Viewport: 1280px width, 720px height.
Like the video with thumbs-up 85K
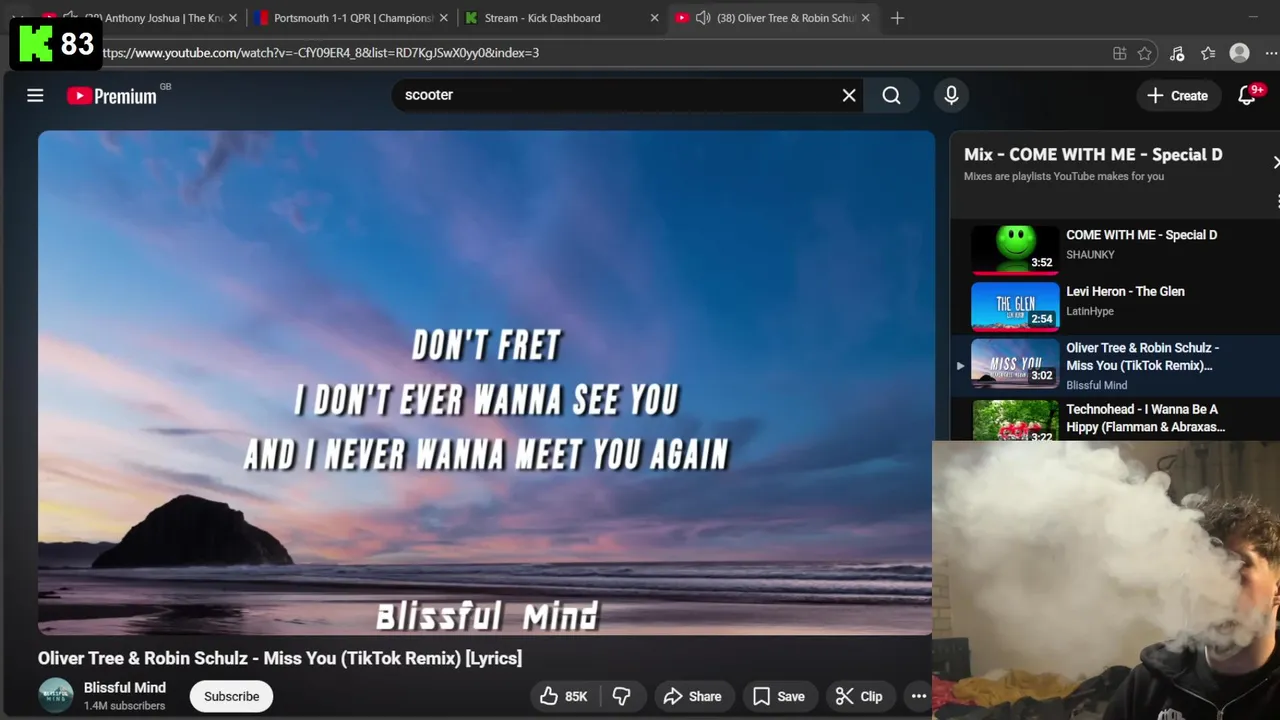(564, 696)
